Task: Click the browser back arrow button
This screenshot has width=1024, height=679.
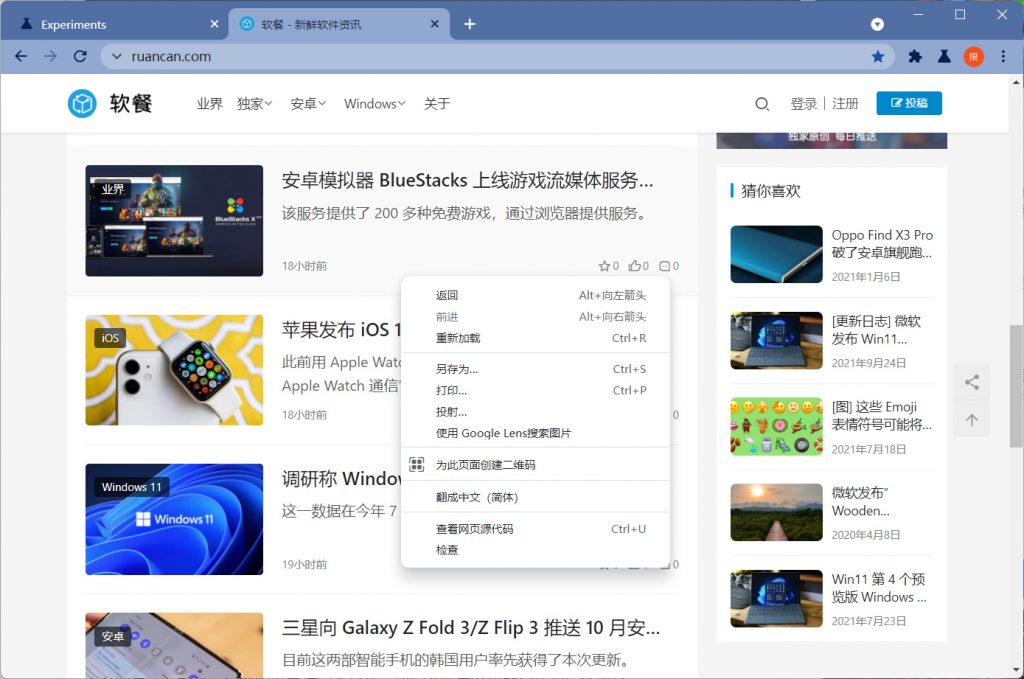Action: [x=21, y=57]
